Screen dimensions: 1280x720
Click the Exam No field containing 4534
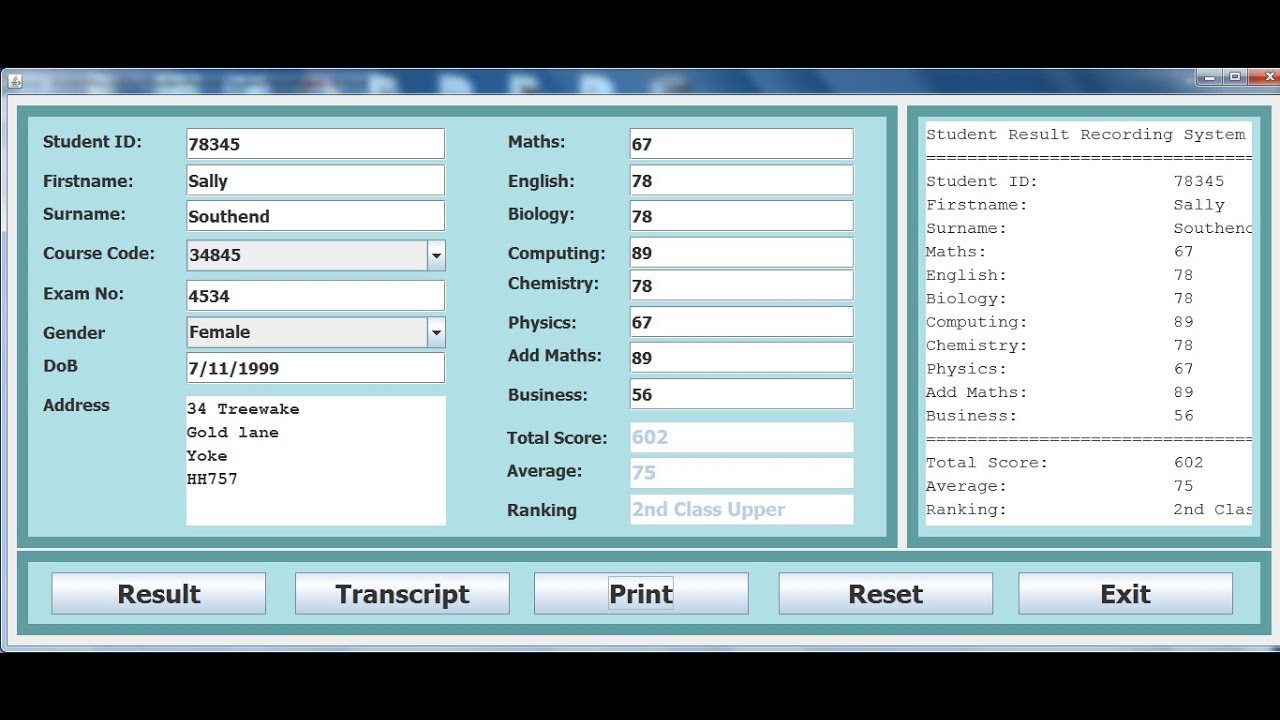(315, 296)
